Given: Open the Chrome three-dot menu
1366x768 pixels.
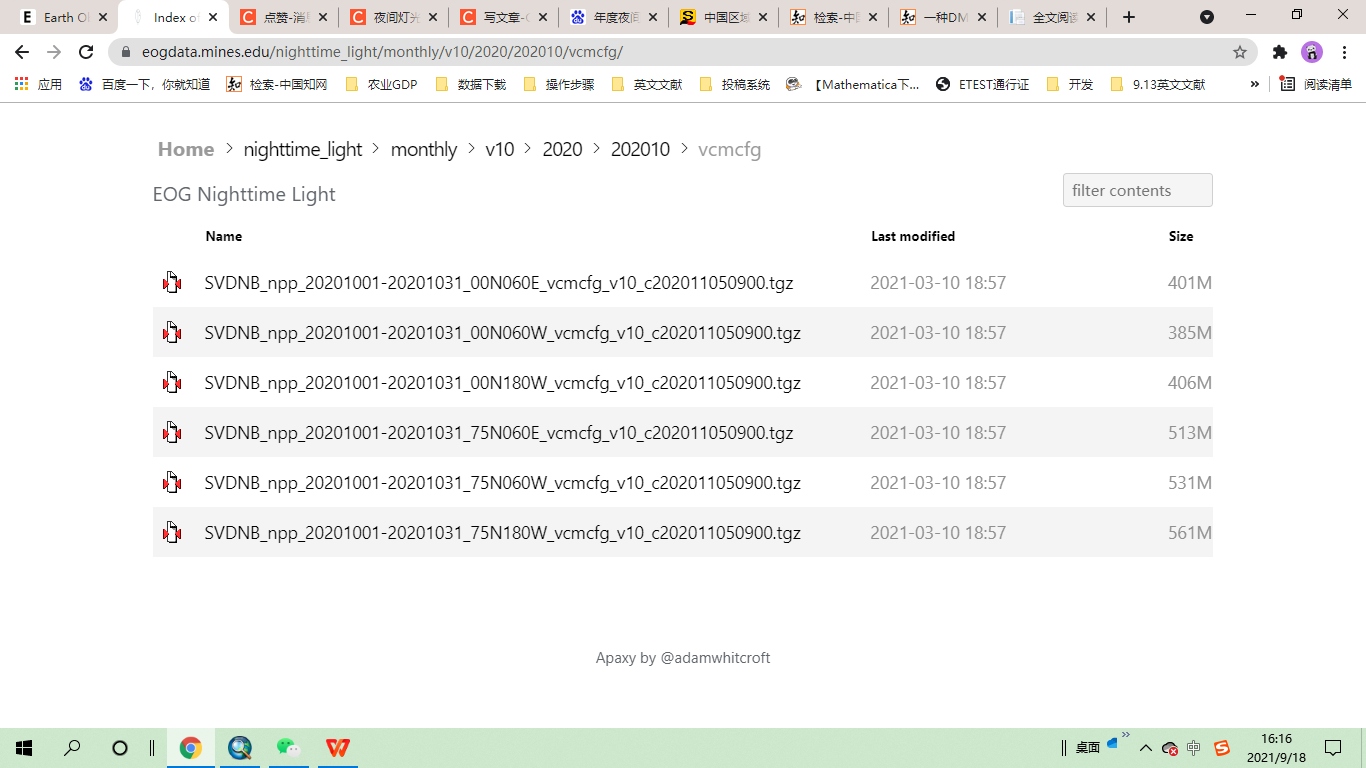Looking at the screenshot, I should coord(1343,52).
